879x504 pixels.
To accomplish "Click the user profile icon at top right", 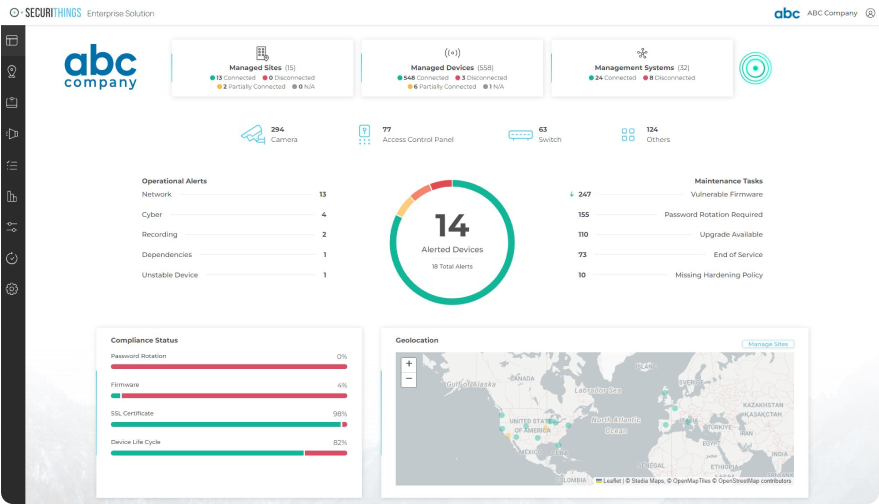I will [x=870, y=13].
